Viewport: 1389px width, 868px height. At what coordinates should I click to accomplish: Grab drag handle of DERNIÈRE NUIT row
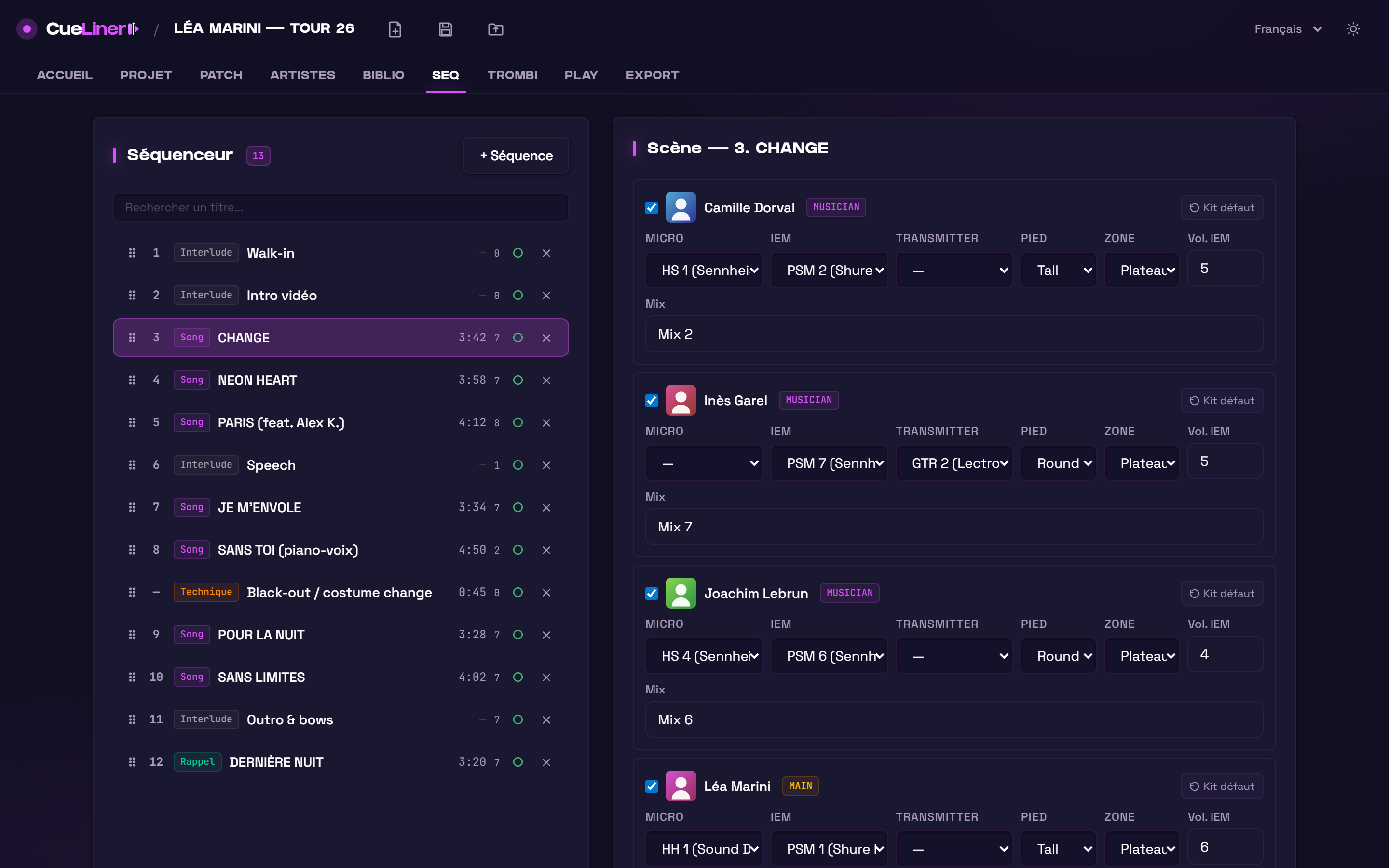pyautogui.click(x=132, y=762)
